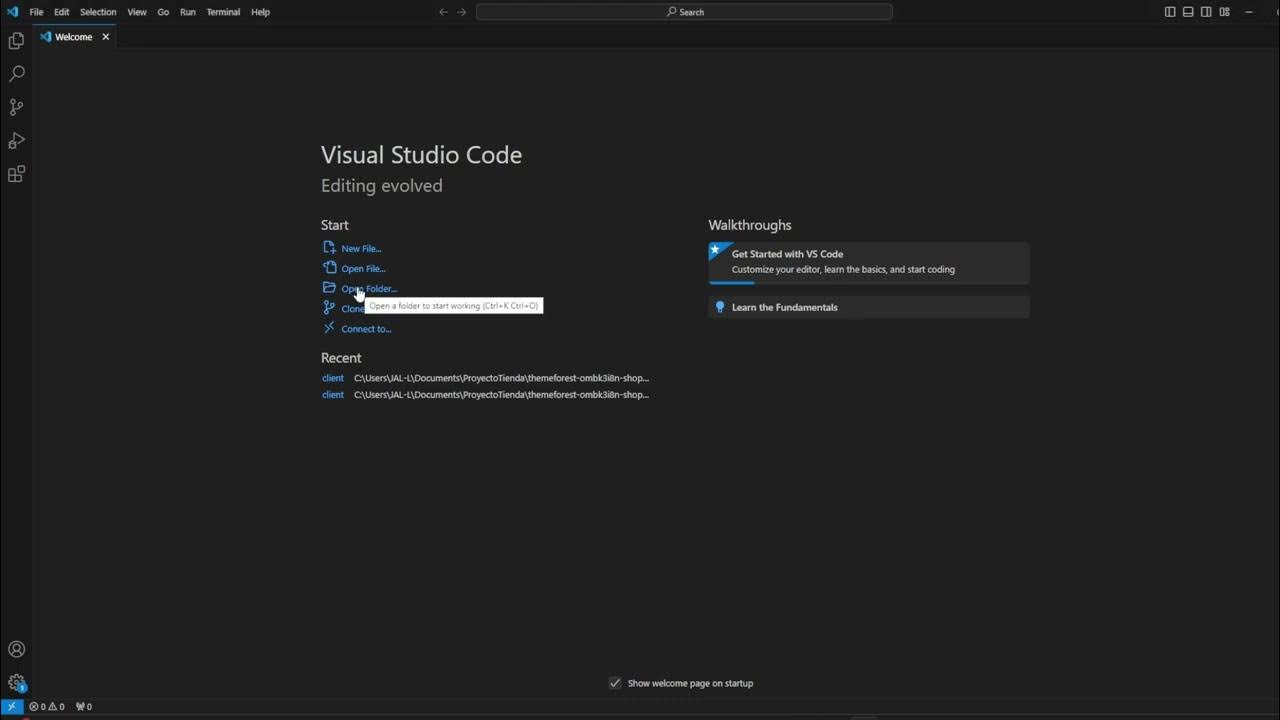Open the Run and Debug view
Screen dimensions: 1280x720
(16, 141)
